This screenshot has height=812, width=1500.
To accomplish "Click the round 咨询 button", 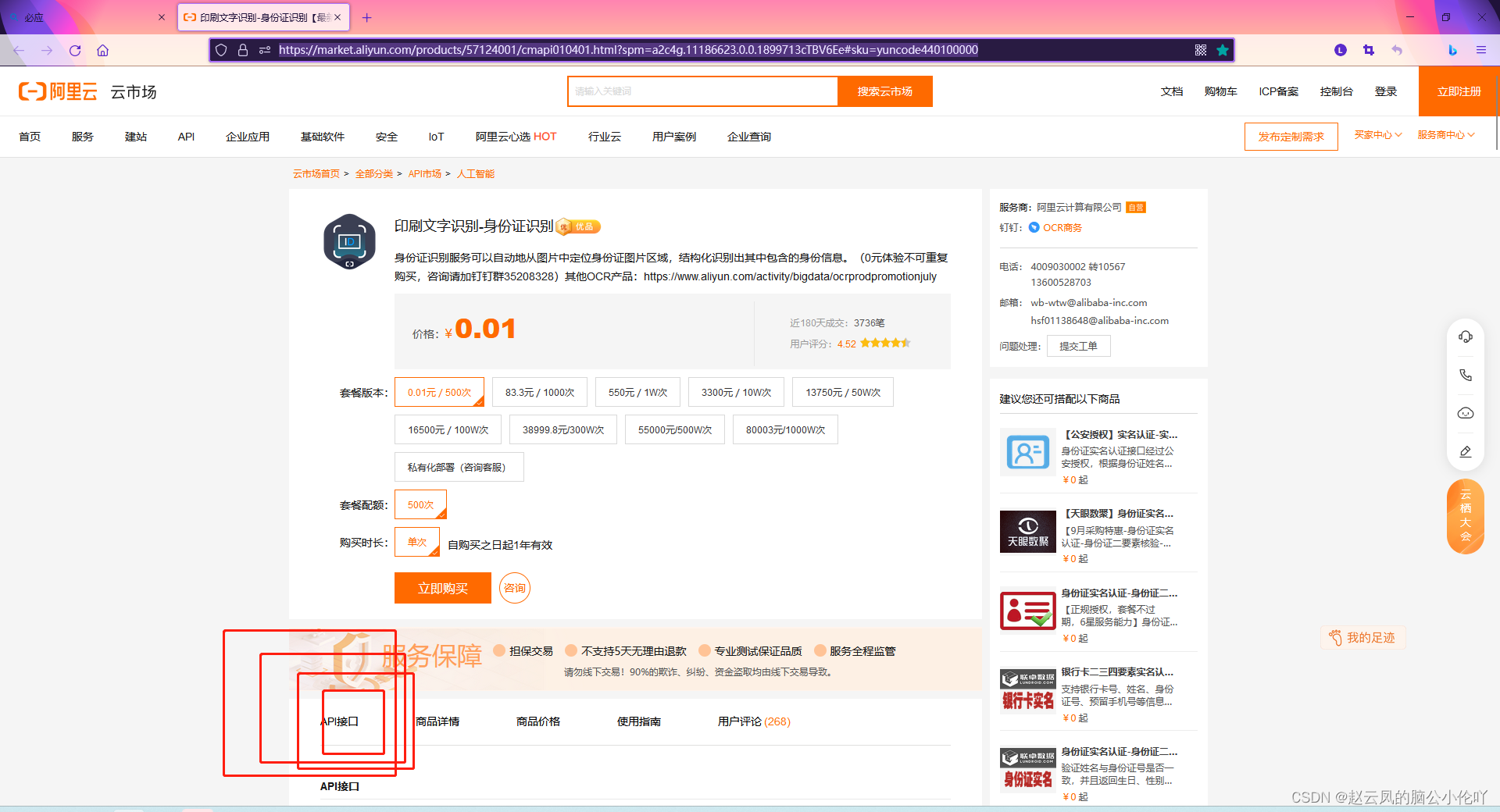I will click(x=515, y=588).
